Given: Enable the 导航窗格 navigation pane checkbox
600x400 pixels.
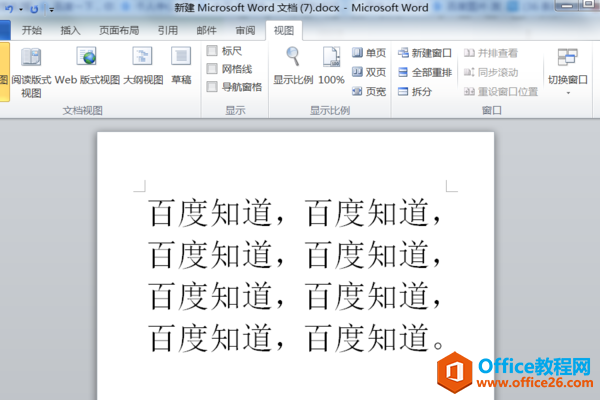Looking at the screenshot, I should click(212, 87).
